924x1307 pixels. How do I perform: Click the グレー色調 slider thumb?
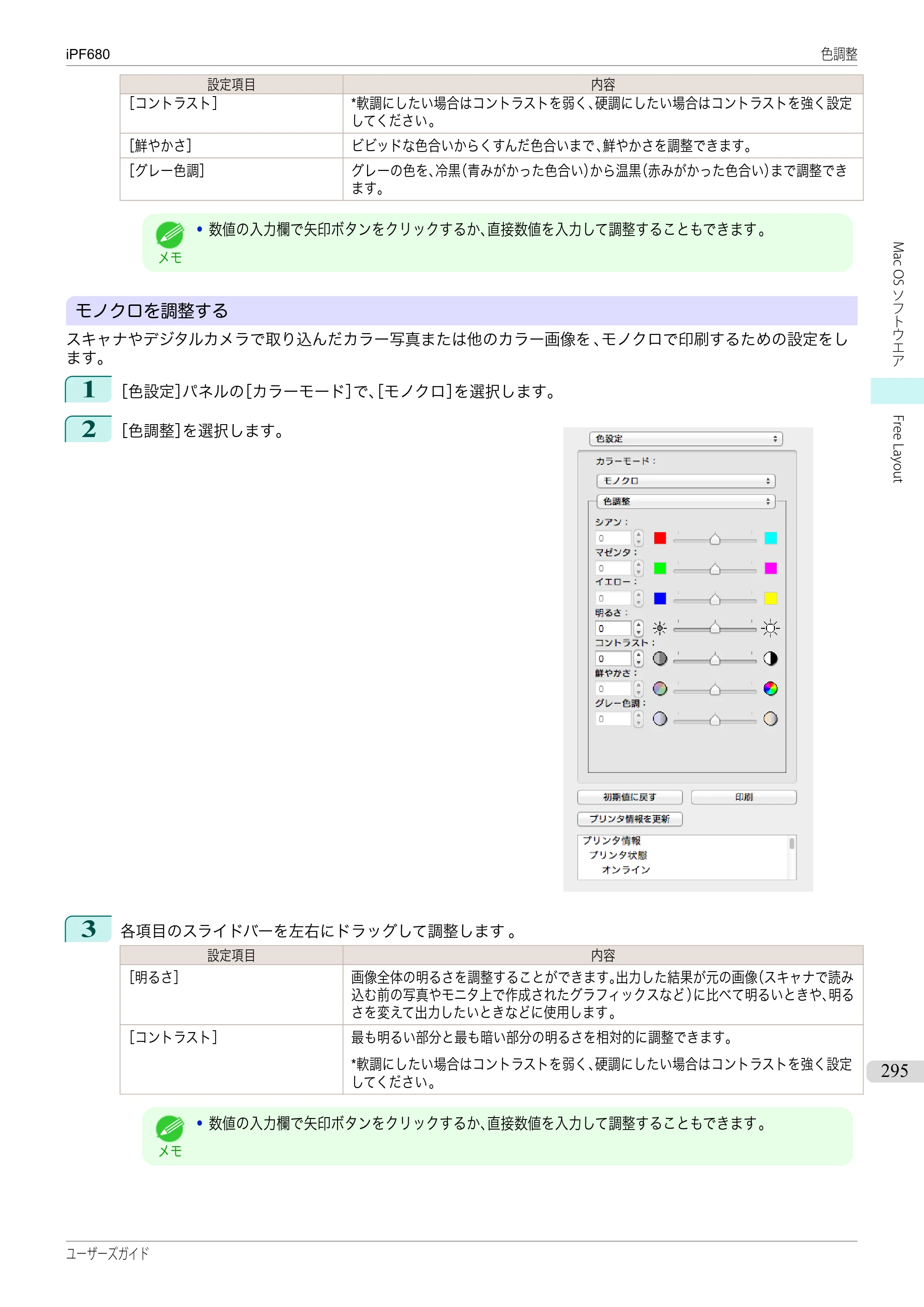(715, 720)
